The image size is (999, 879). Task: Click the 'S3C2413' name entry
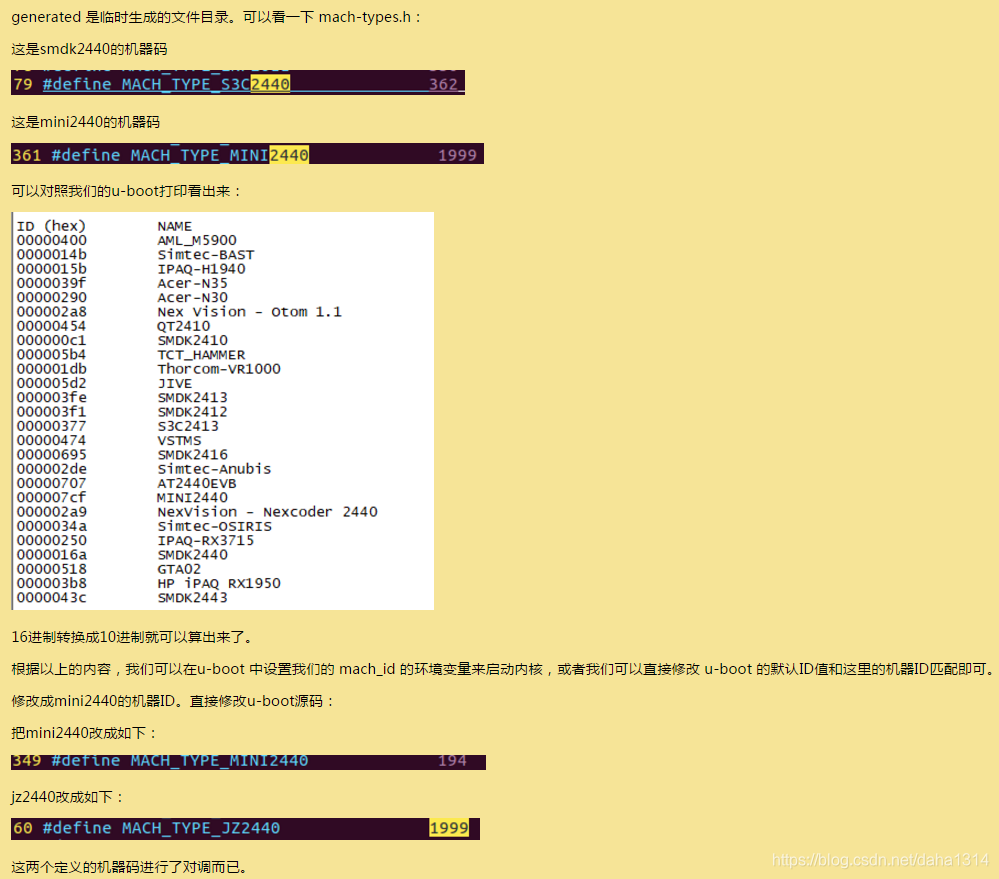188,426
